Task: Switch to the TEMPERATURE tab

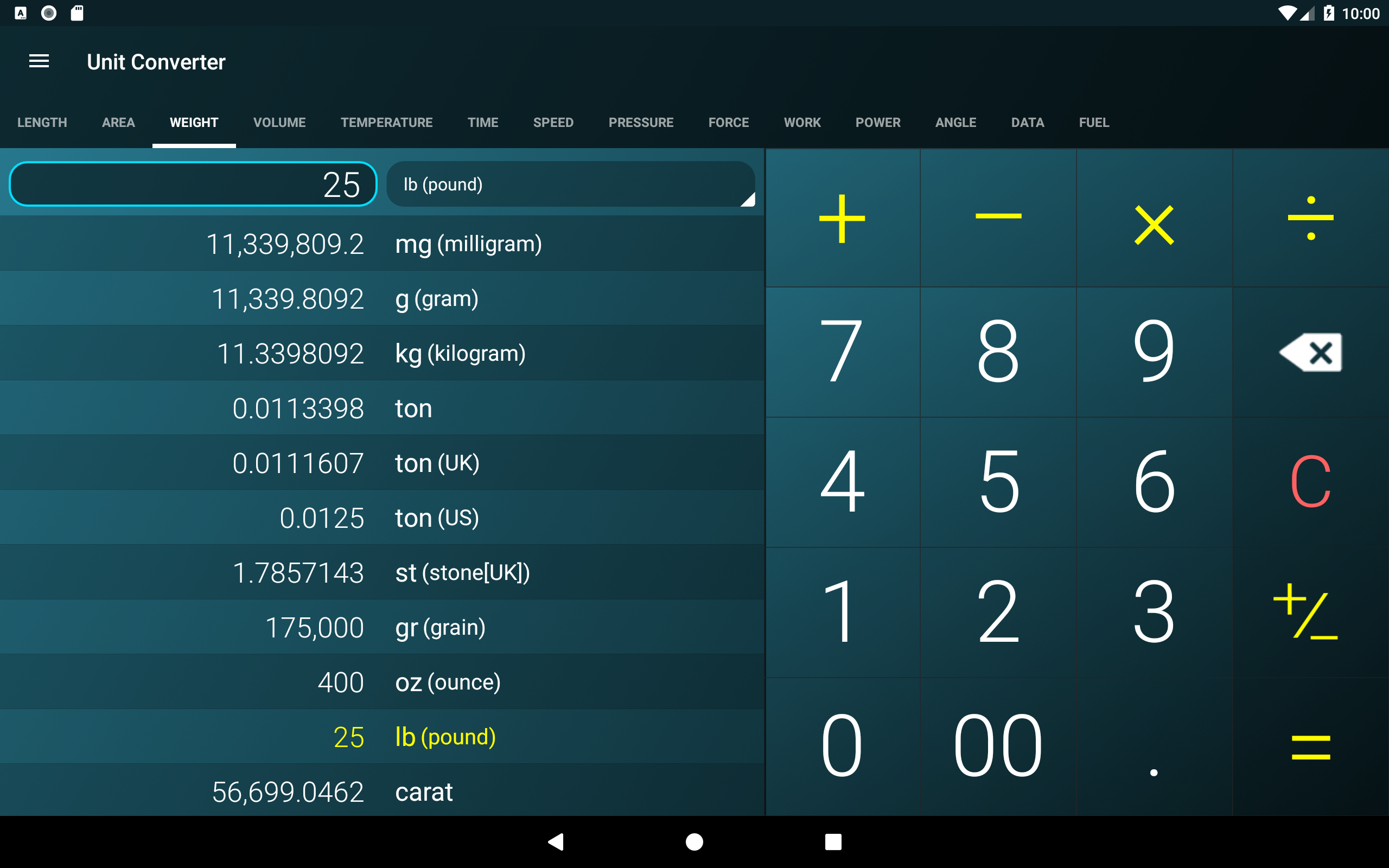Action: click(386, 122)
